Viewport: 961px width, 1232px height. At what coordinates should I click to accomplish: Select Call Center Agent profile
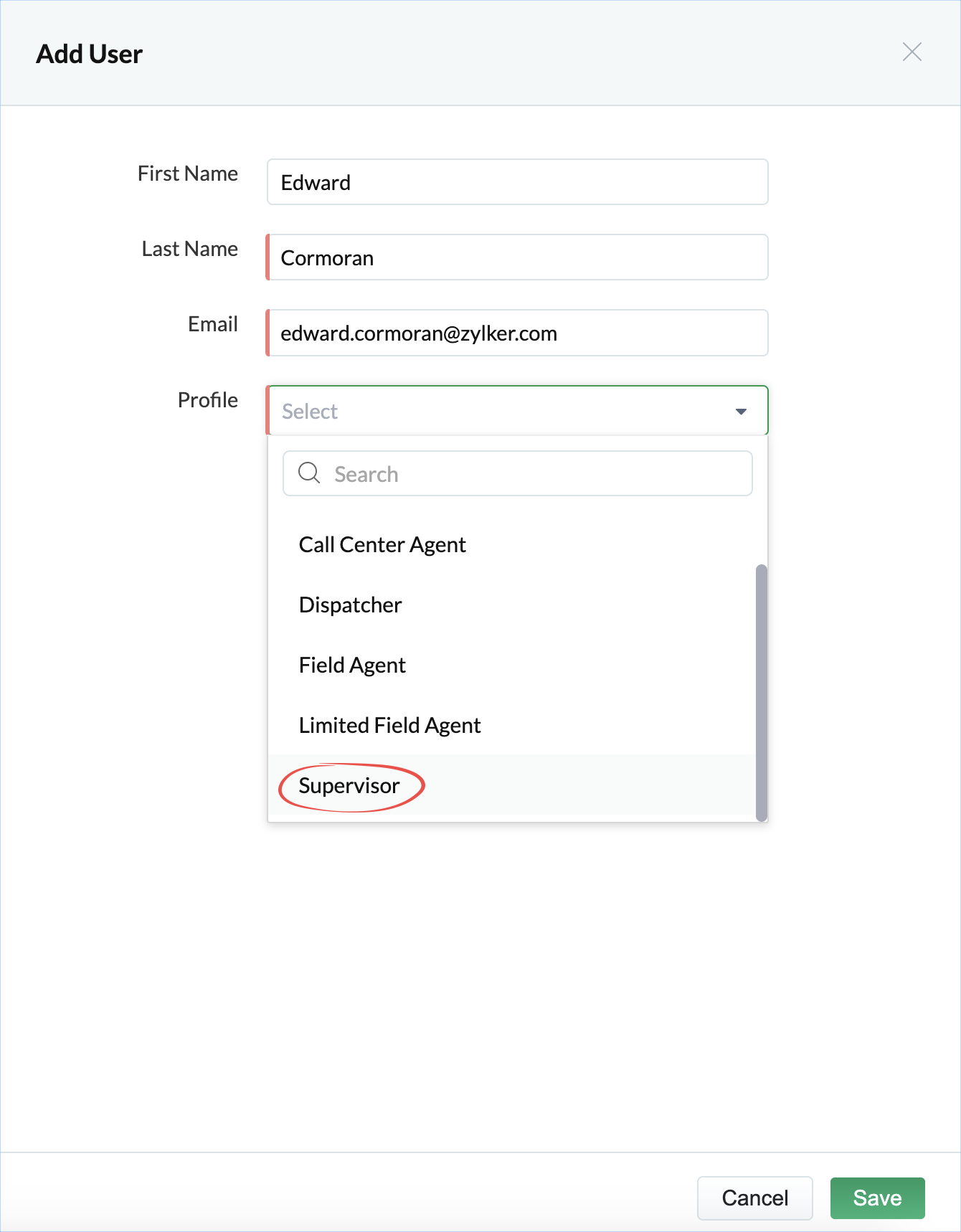(x=512, y=545)
